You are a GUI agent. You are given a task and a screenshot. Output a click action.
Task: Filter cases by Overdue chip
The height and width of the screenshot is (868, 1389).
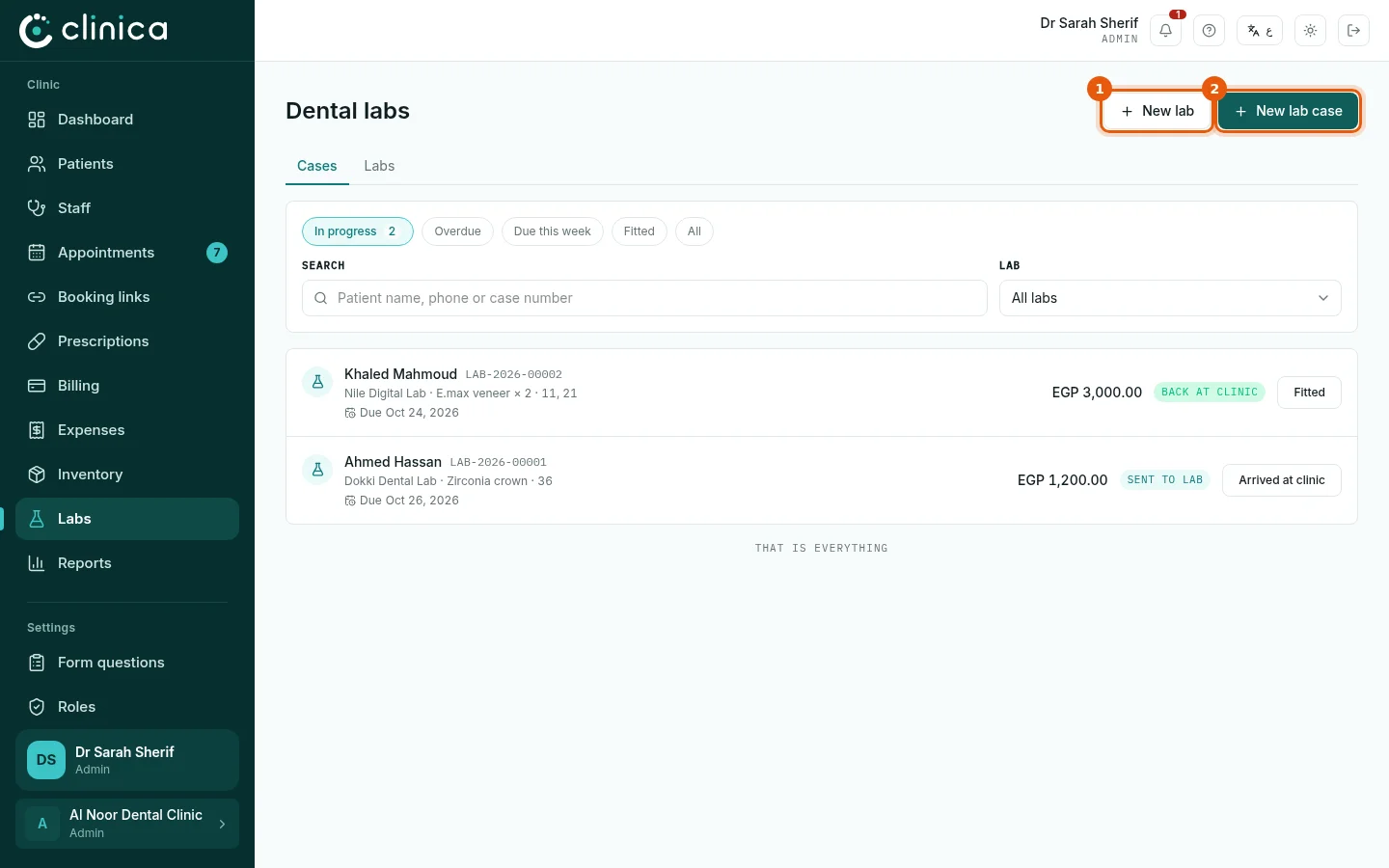tap(457, 231)
